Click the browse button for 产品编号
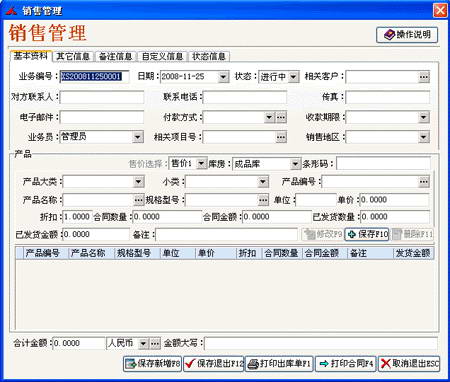This screenshot has width=450, height=382. coord(423,182)
